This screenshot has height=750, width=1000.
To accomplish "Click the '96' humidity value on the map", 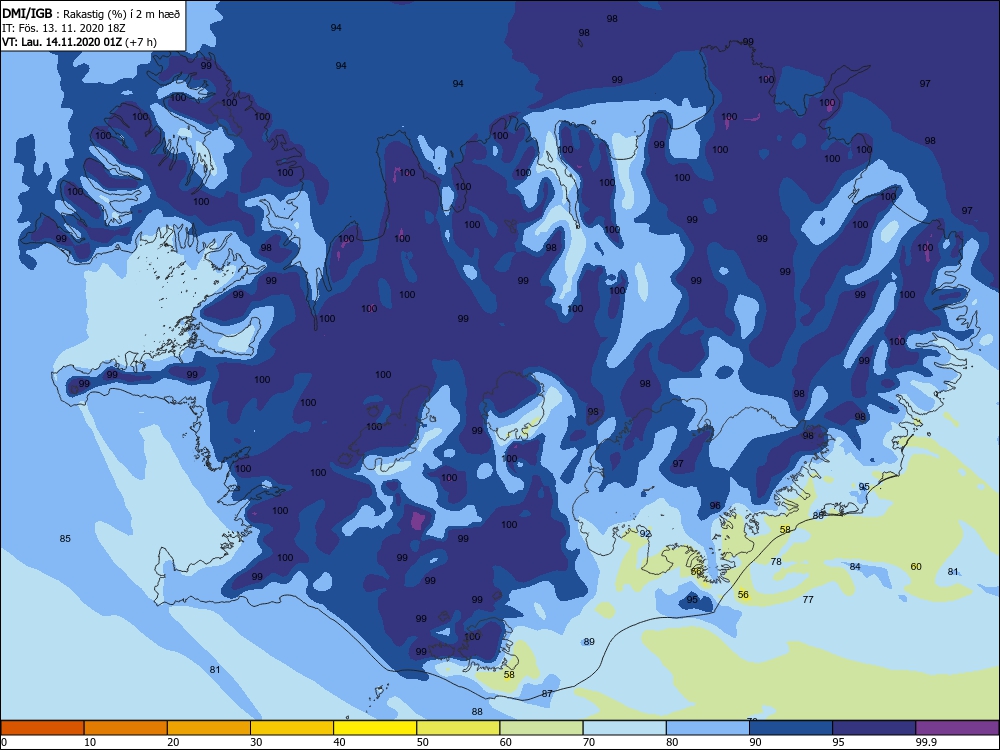I will [715, 506].
